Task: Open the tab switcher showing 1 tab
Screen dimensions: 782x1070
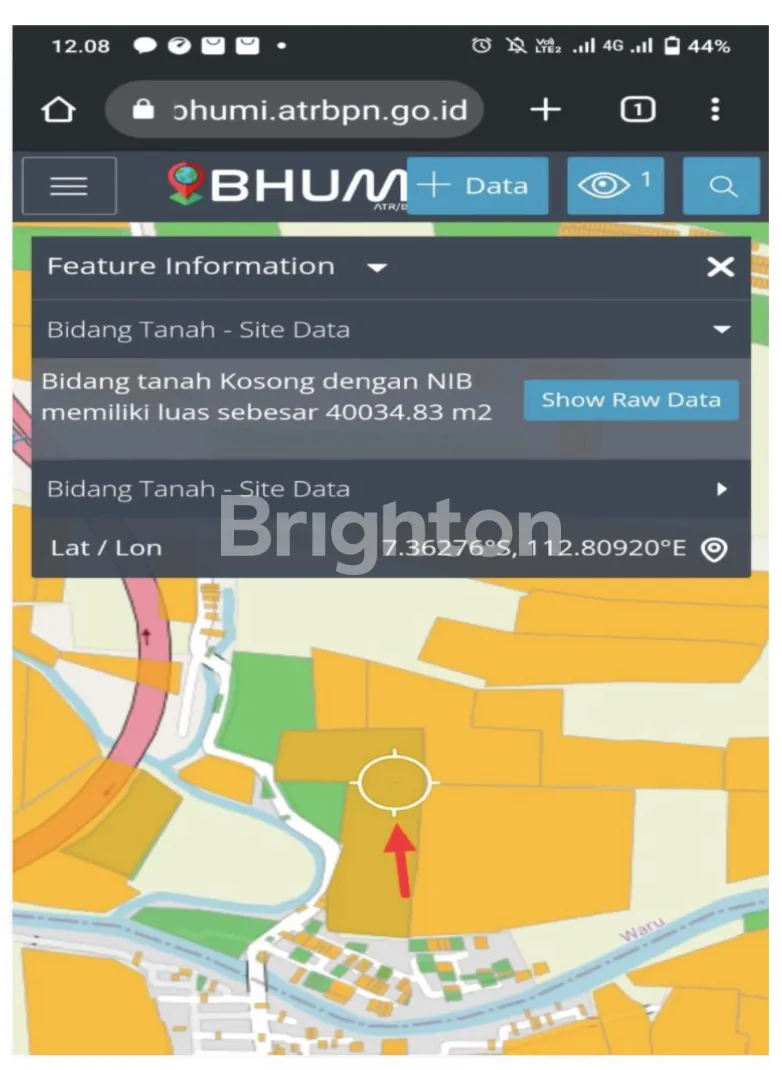Action: pos(637,110)
